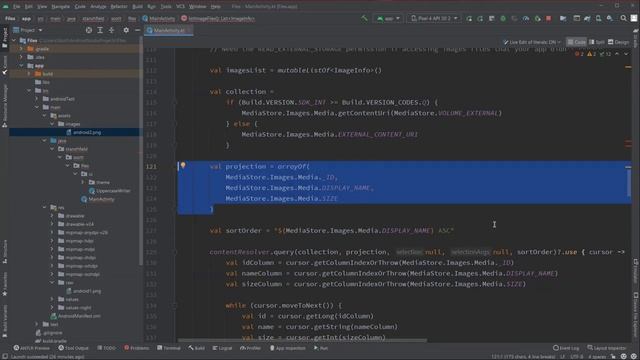The width and height of the screenshot is (640, 360).
Task: Click the Make Project hammer icon
Action: 364,18
